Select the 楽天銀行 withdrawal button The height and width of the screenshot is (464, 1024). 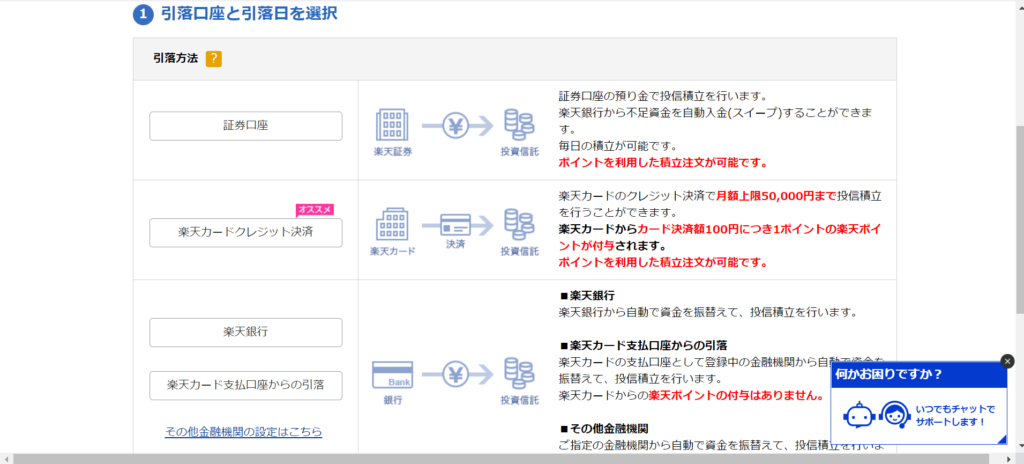click(x=246, y=333)
